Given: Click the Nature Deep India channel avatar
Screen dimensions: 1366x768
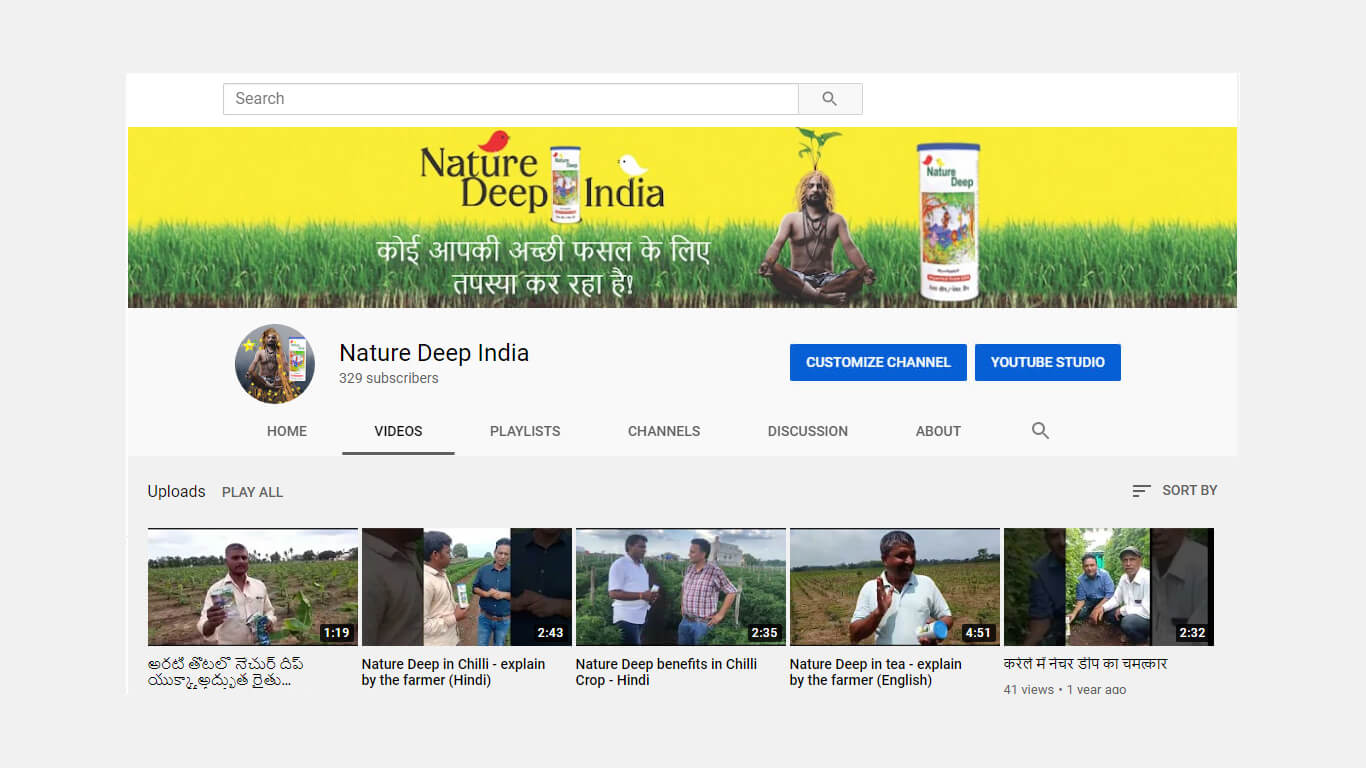Looking at the screenshot, I should tap(275, 364).
